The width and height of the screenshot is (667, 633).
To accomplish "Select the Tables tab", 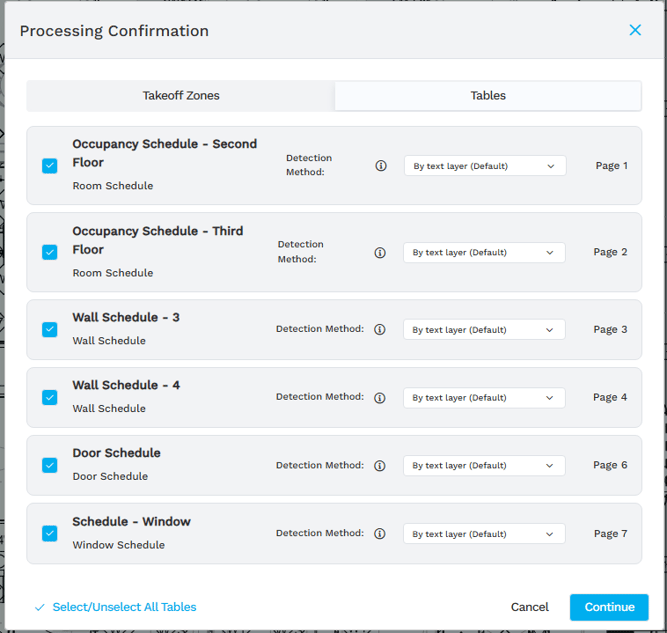I will [x=488, y=96].
